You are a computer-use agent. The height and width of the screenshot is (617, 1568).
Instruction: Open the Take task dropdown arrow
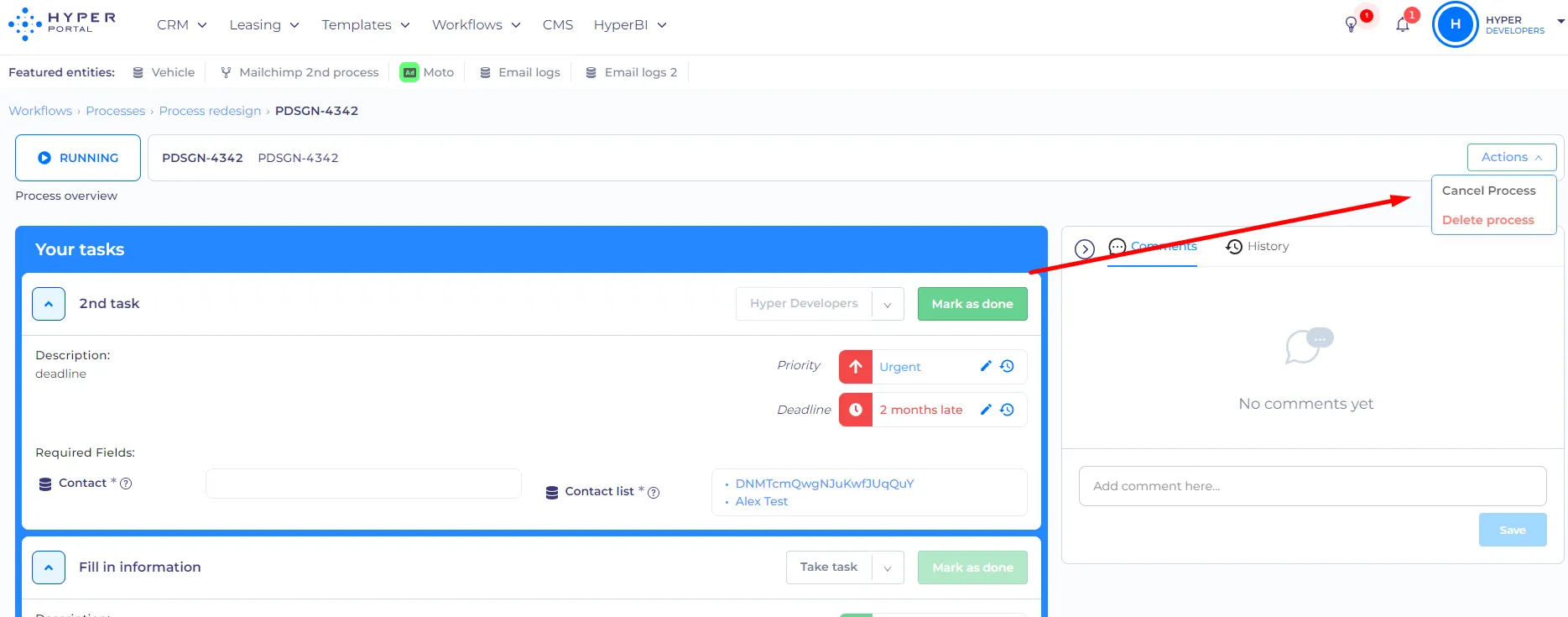point(888,568)
